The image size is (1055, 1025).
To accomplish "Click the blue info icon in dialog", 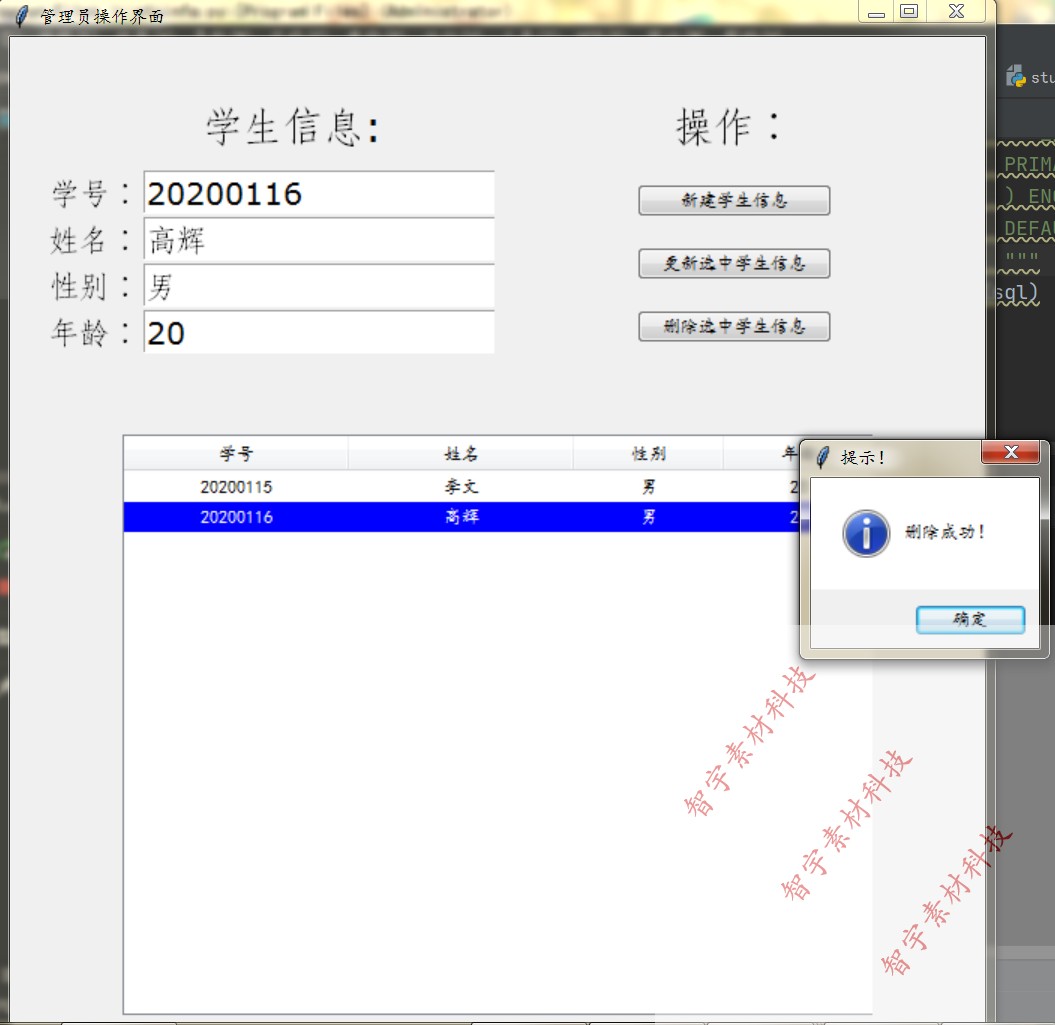I will (866, 533).
